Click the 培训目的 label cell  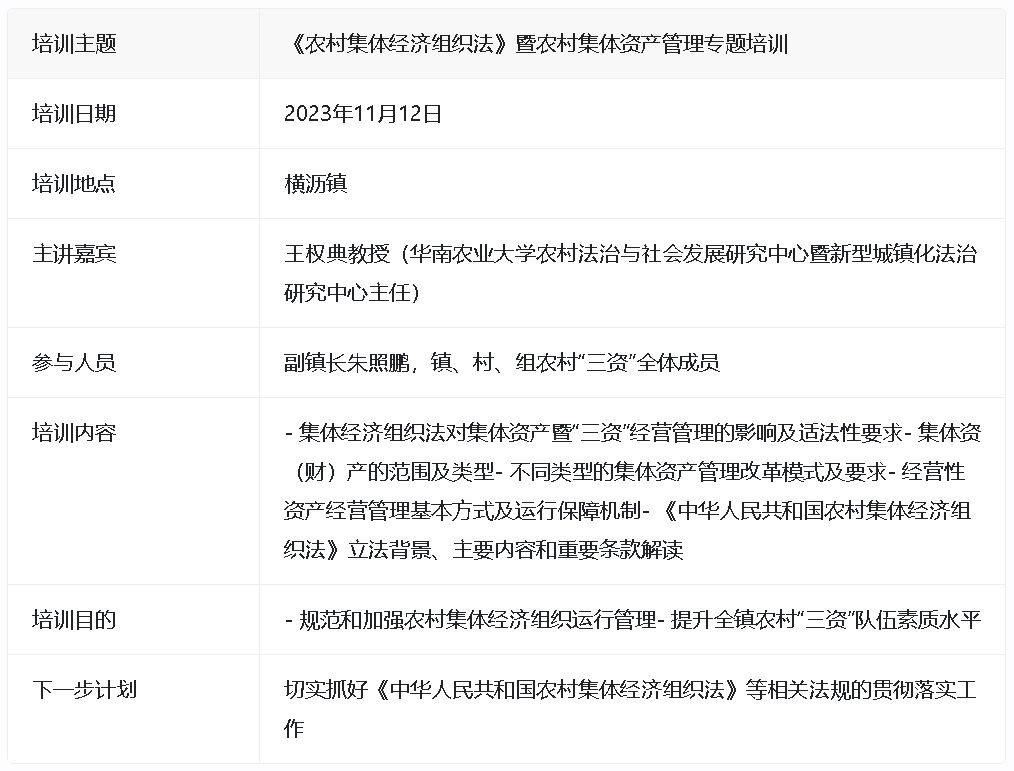(x=74, y=620)
